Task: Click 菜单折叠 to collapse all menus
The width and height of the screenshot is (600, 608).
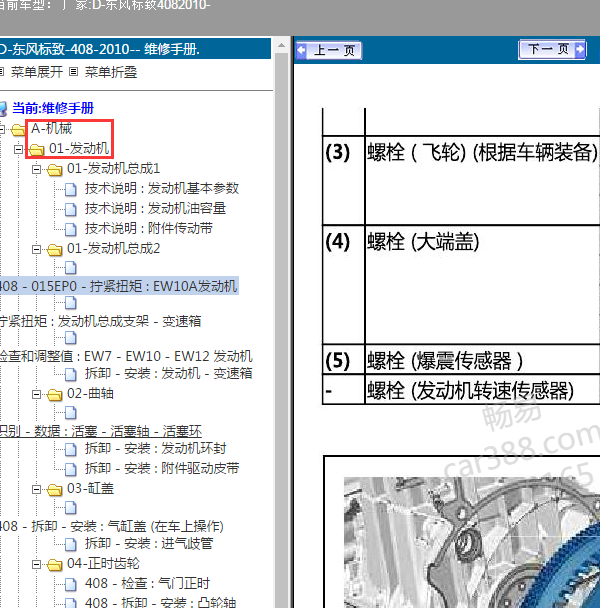Action: click(111, 72)
